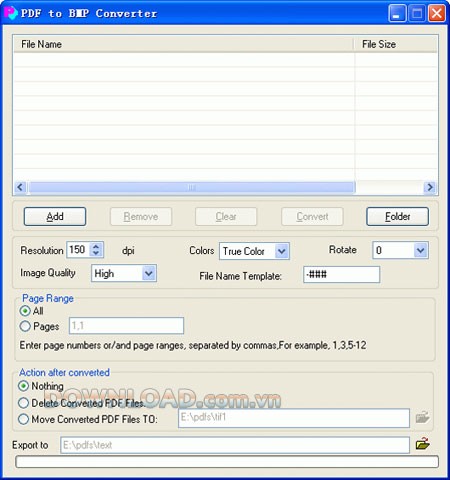Select the All page range radio button
The width and height of the screenshot is (450, 480).
[x=25, y=311]
